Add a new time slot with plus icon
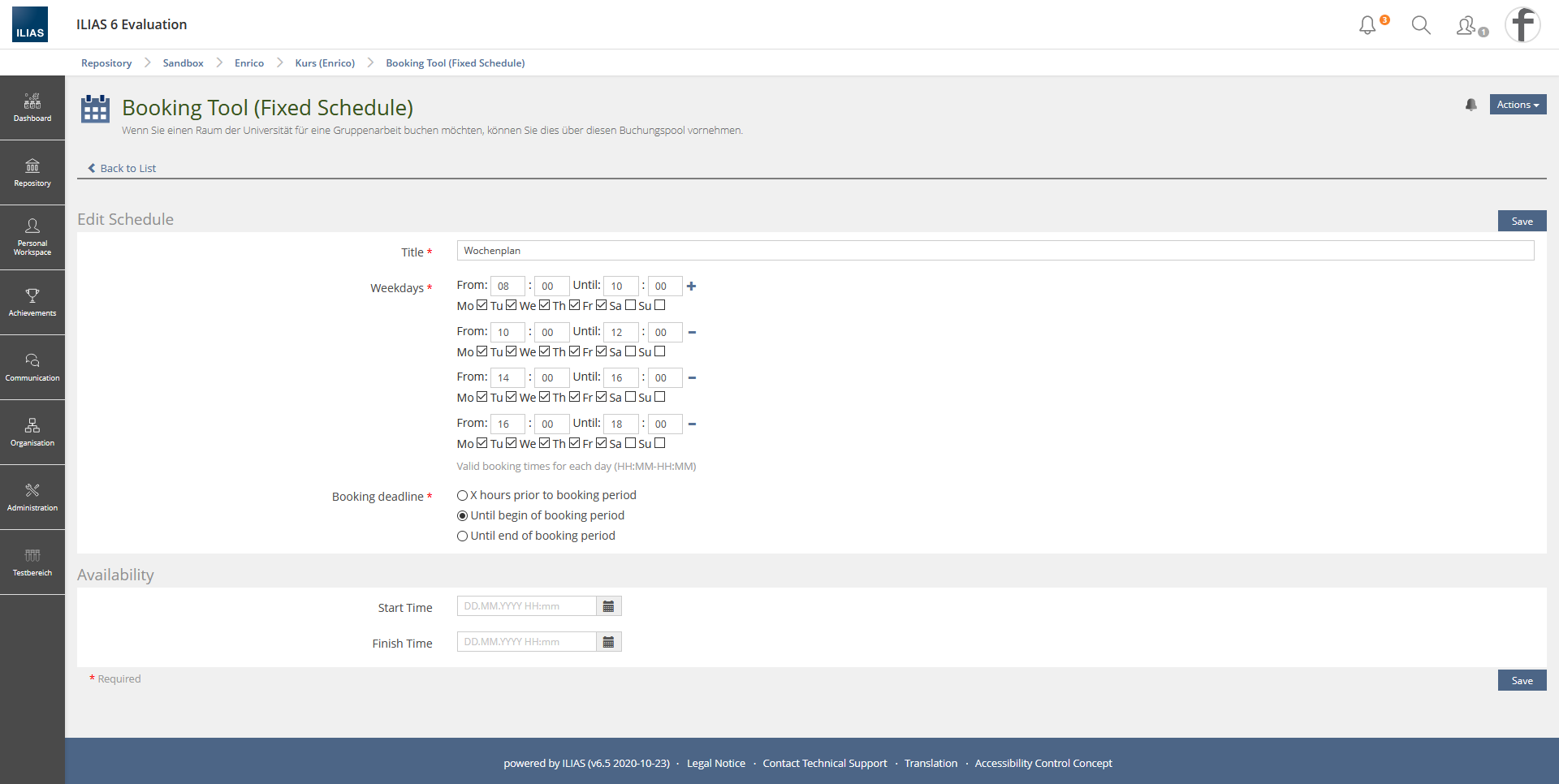Viewport: 1559px width, 784px height. click(691, 286)
